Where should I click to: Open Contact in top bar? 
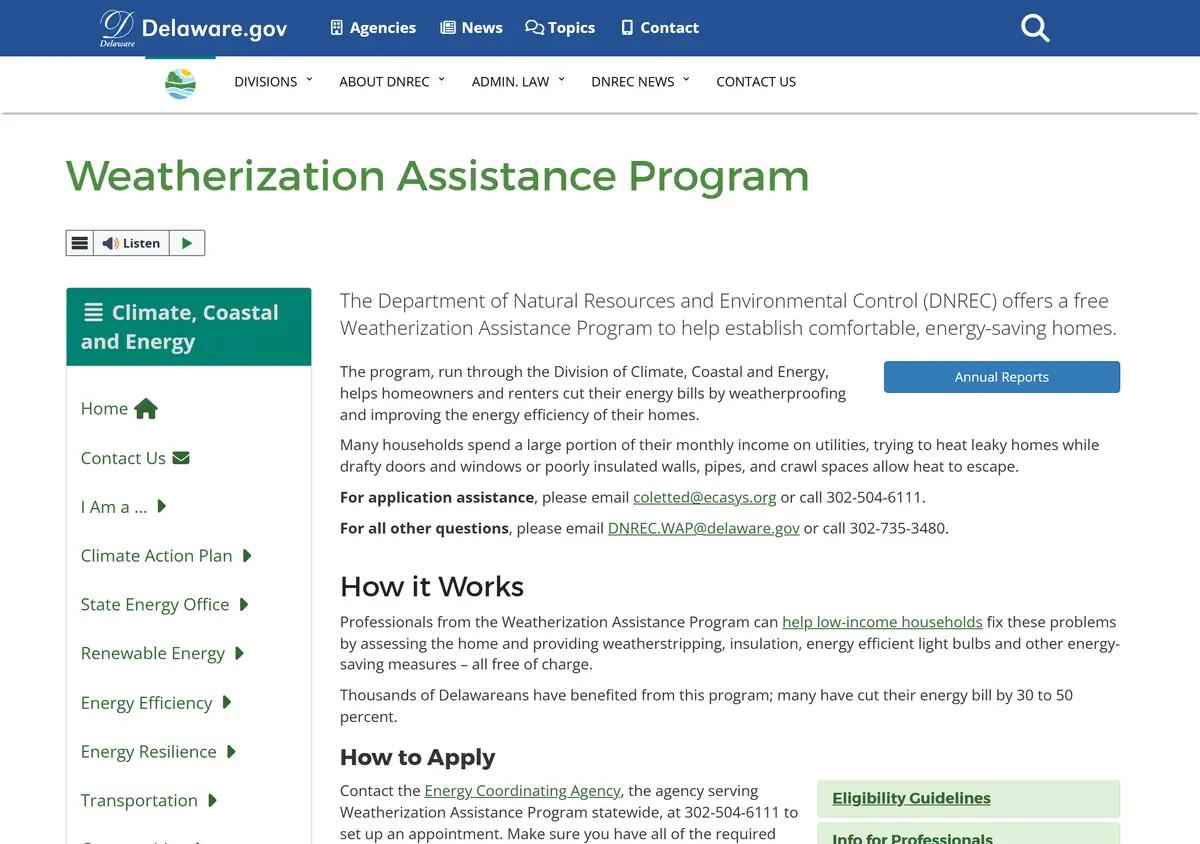tap(659, 28)
